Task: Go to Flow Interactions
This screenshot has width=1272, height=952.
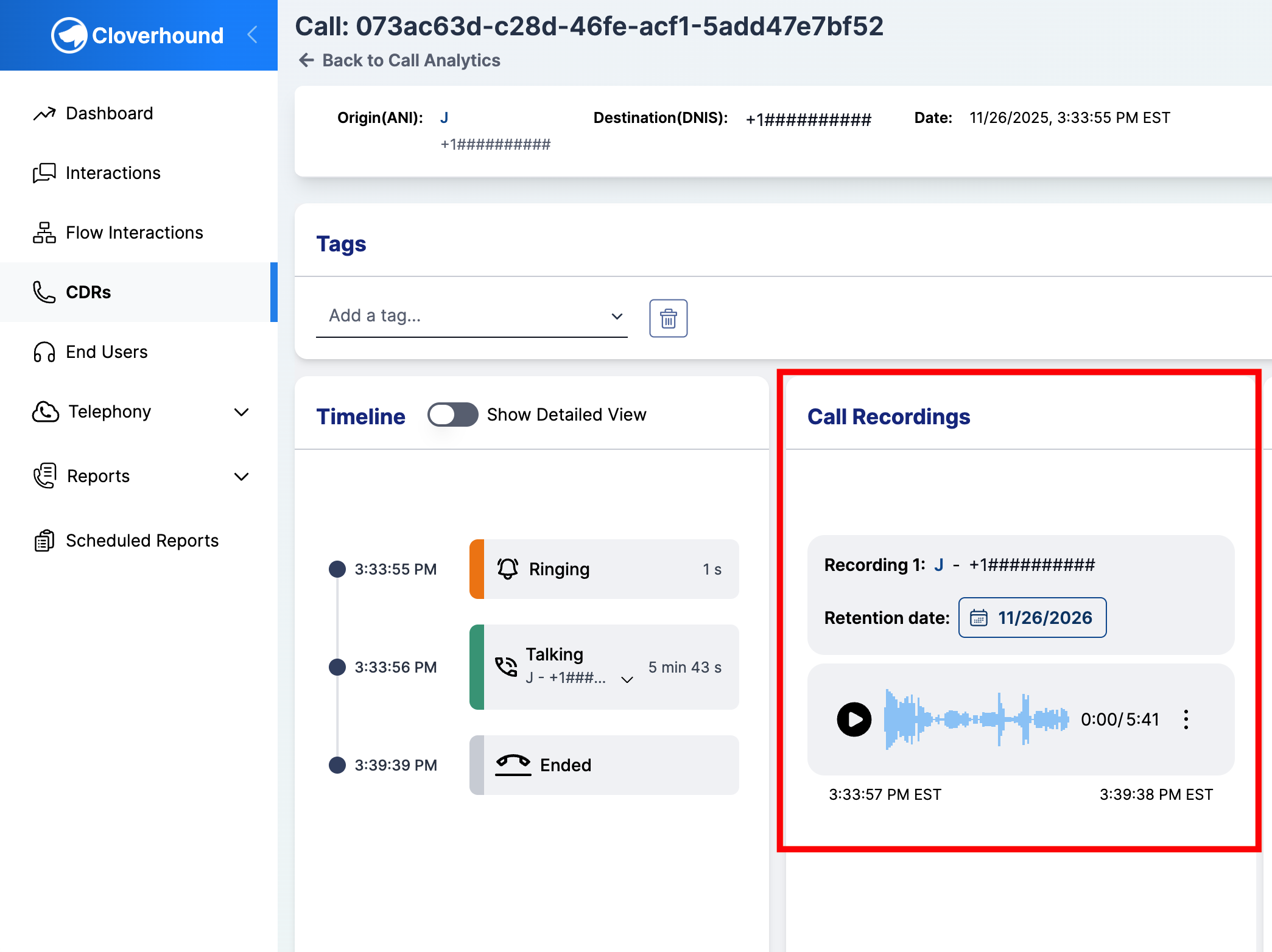Action: [139, 233]
